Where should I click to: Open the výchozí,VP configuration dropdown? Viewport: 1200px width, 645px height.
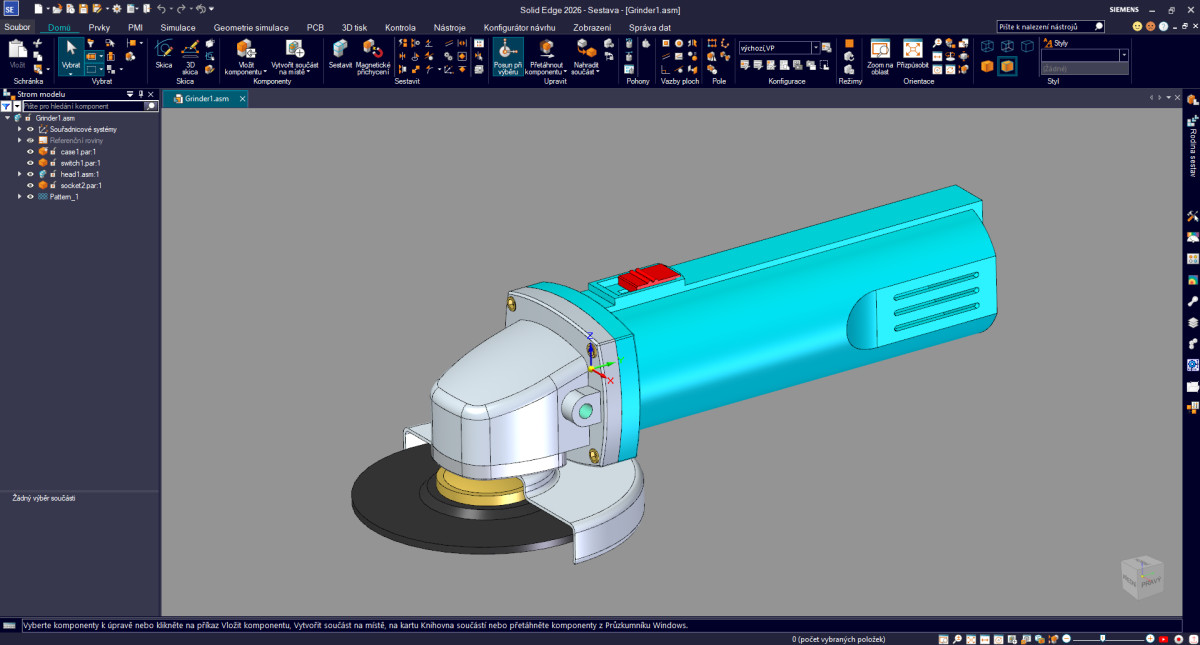(x=815, y=47)
